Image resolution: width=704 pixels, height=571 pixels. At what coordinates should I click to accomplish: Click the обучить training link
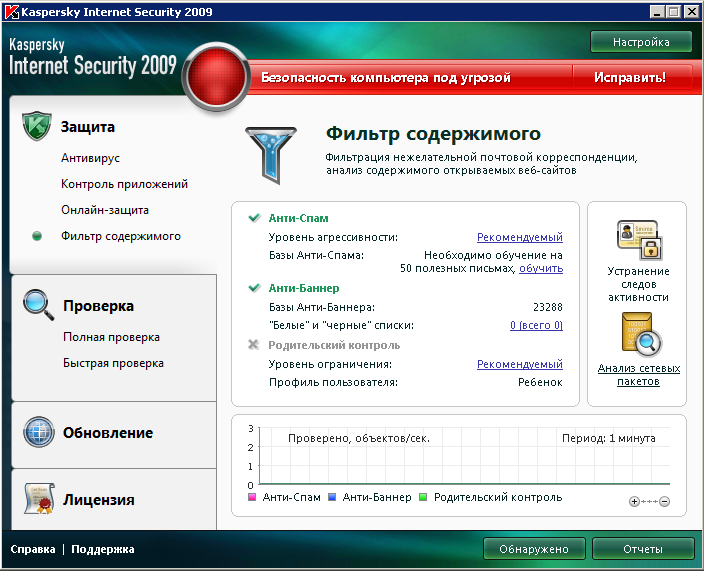(x=541, y=268)
